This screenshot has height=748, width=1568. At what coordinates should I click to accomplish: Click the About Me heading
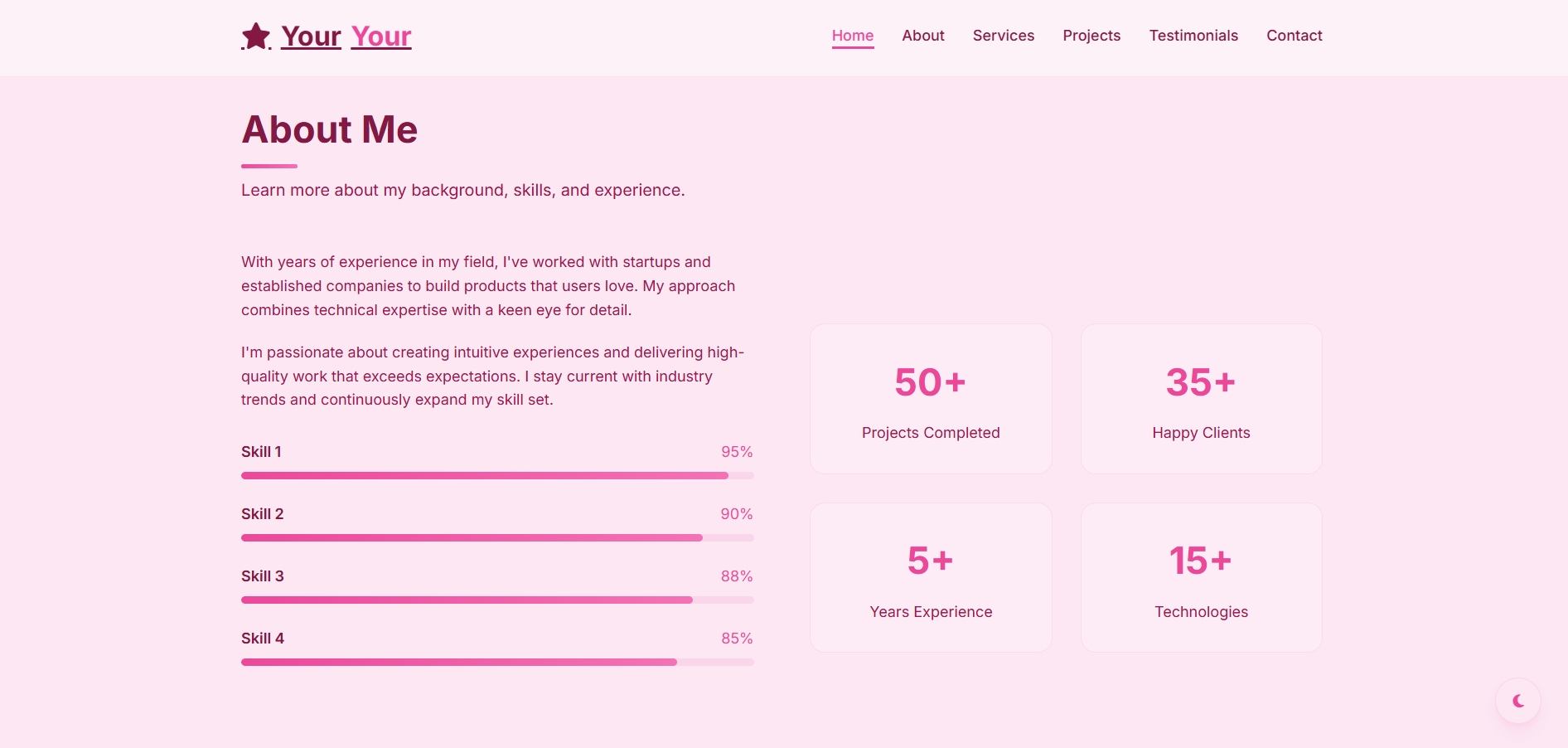pos(330,130)
